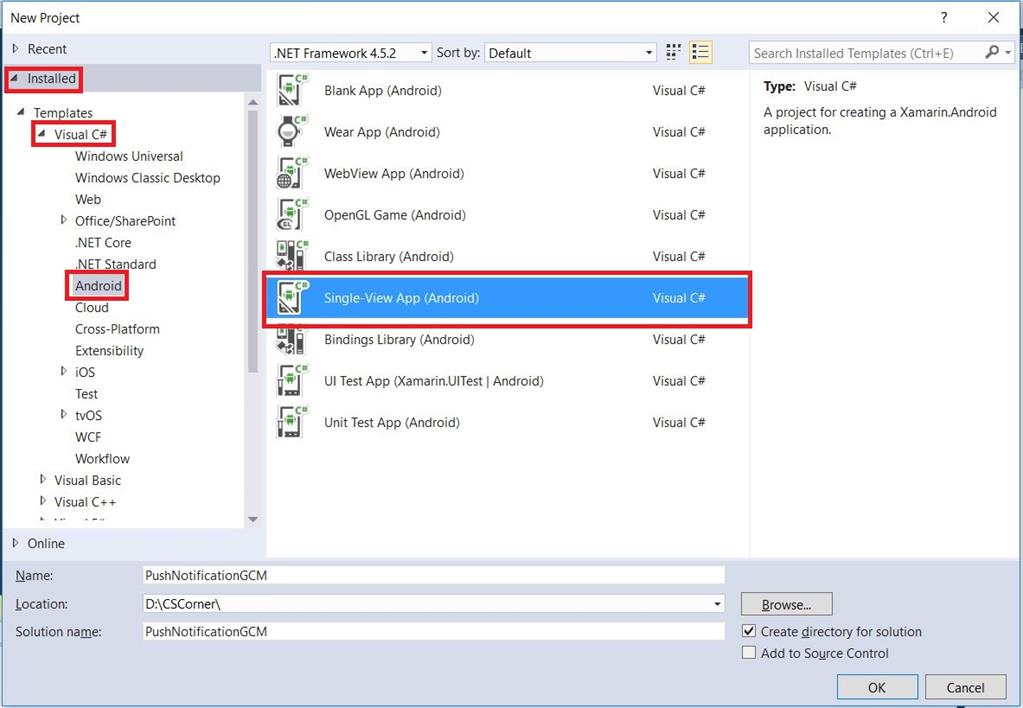Select the .NET Core category
The height and width of the screenshot is (708, 1023).
[102, 242]
